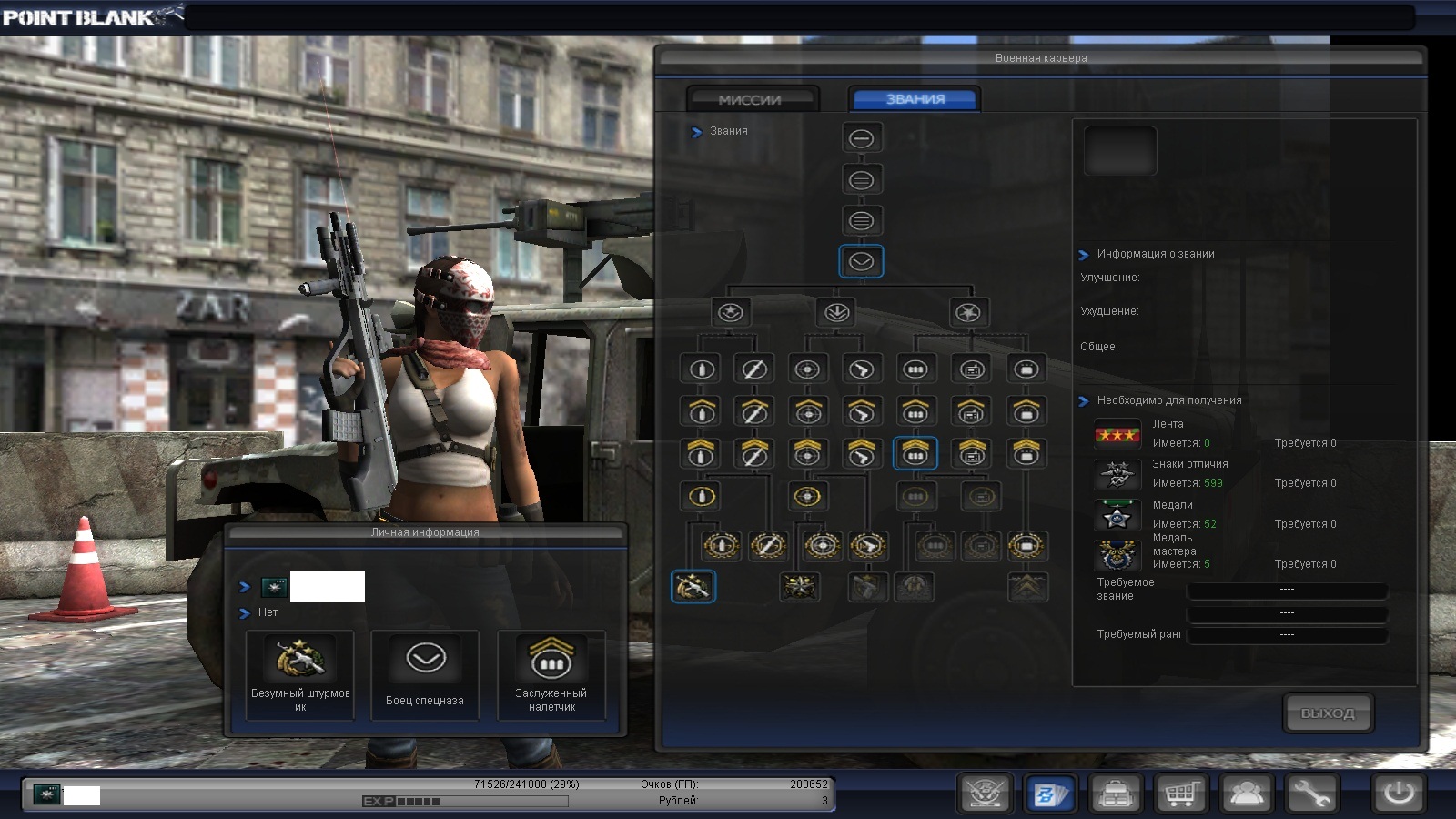The image size is (1456, 819).
Task: Switch to the МИССИИ tab
Action: point(751,99)
